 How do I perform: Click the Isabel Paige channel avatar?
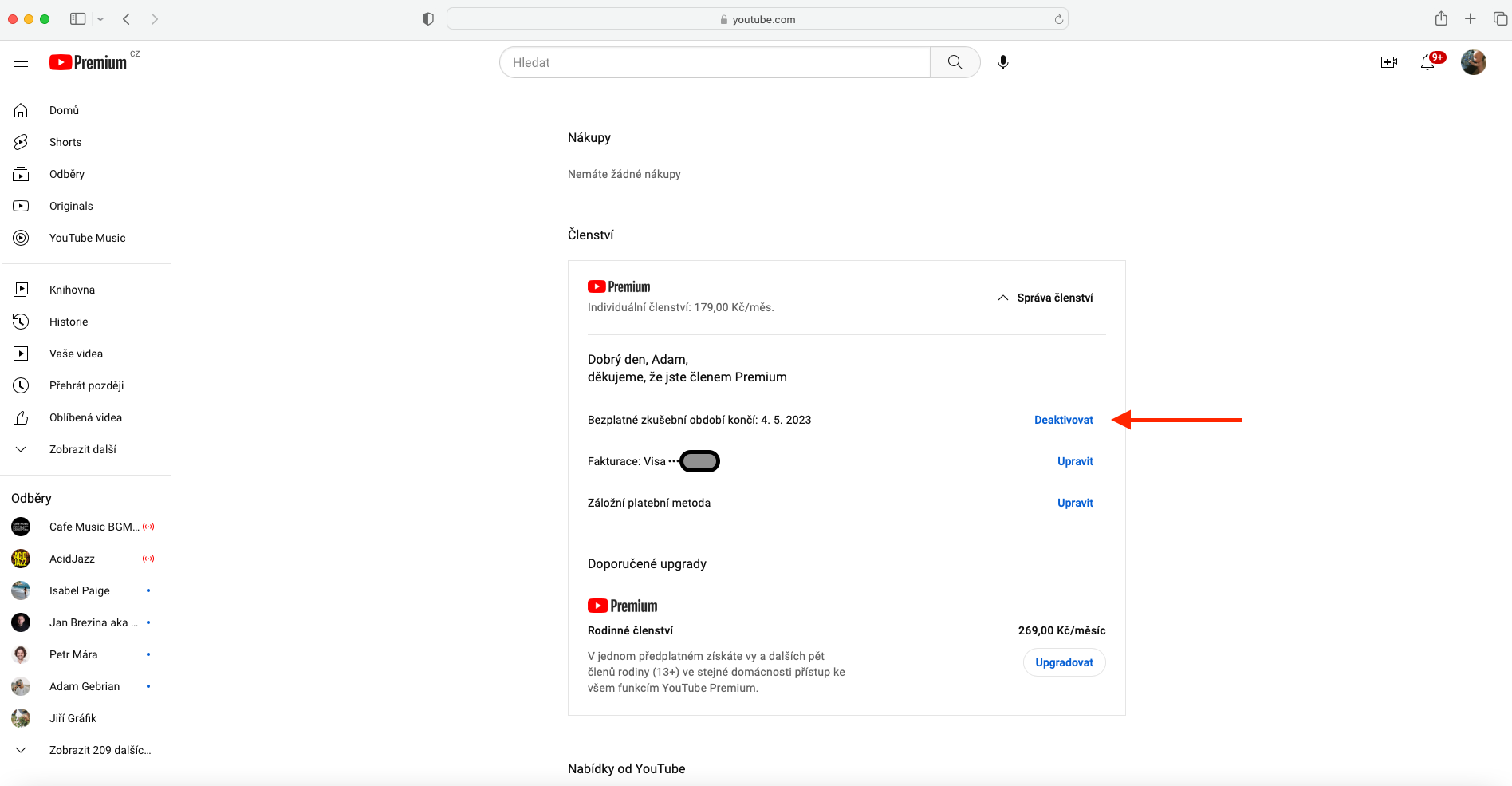point(21,590)
